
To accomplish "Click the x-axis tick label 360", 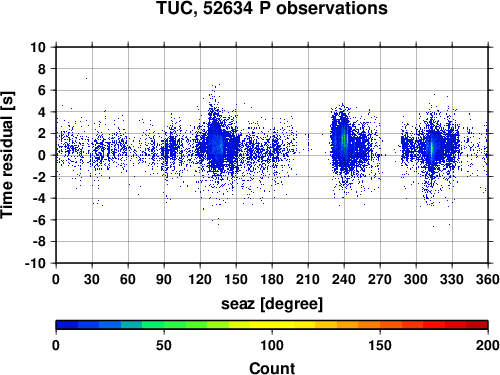I will [488, 279].
